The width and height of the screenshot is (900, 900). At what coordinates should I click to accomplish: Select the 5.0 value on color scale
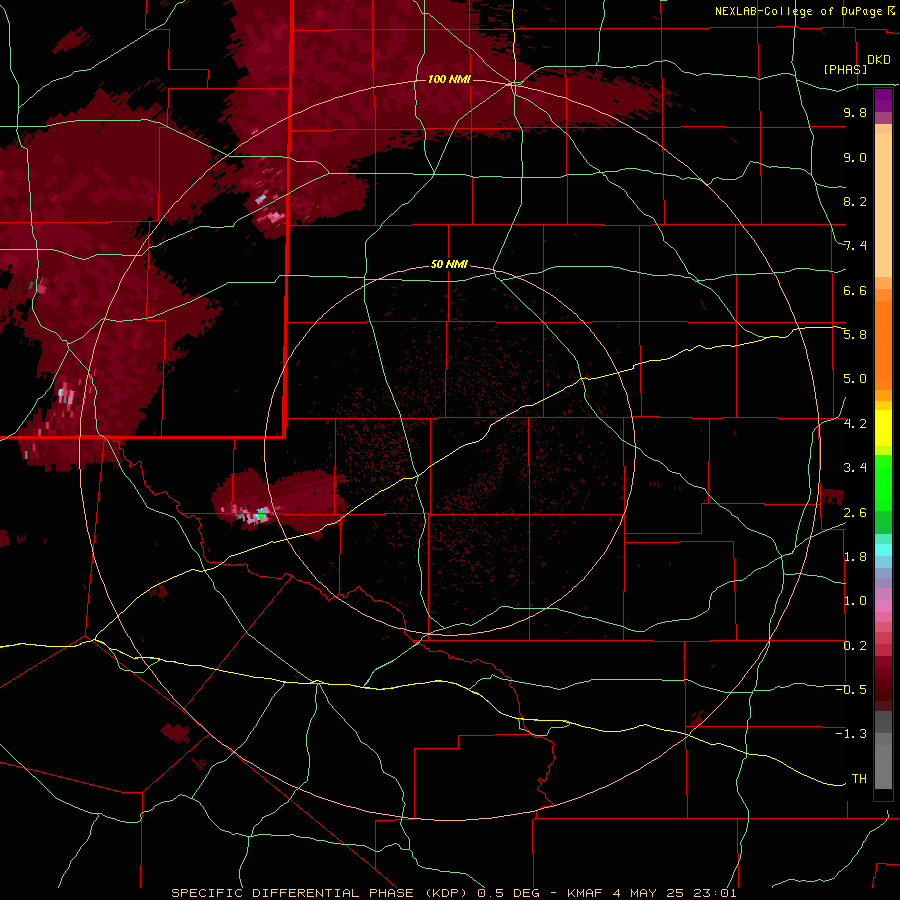pyautogui.click(x=855, y=379)
